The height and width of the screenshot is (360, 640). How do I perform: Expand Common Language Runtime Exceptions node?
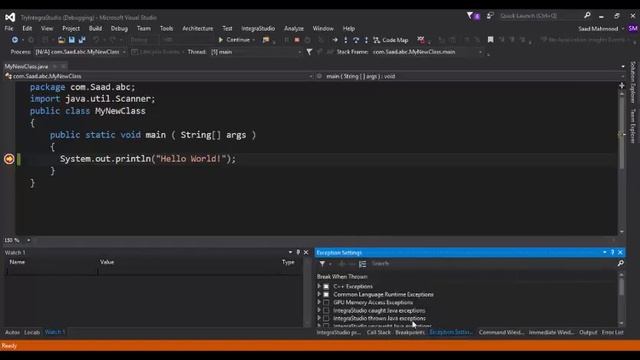pyautogui.click(x=319, y=294)
